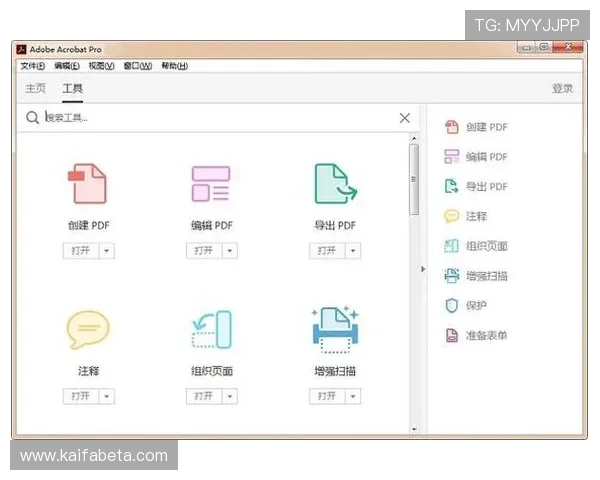600x480 pixels.
Task: Click the 导出 PDF large tool icon
Action: (335, 183)
